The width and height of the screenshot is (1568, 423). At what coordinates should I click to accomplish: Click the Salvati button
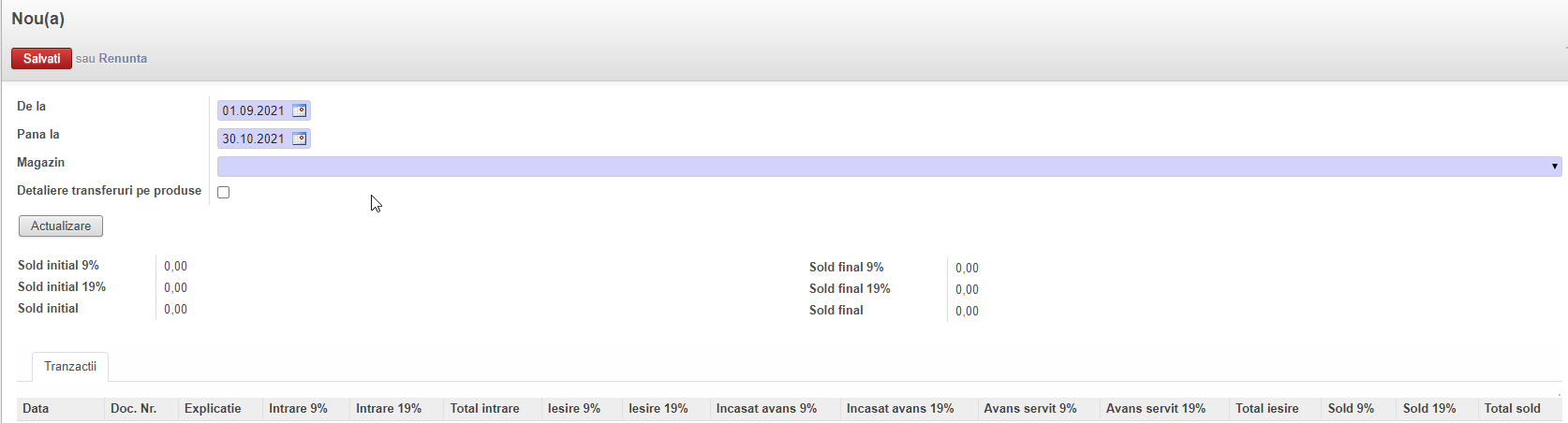[41, 58]
